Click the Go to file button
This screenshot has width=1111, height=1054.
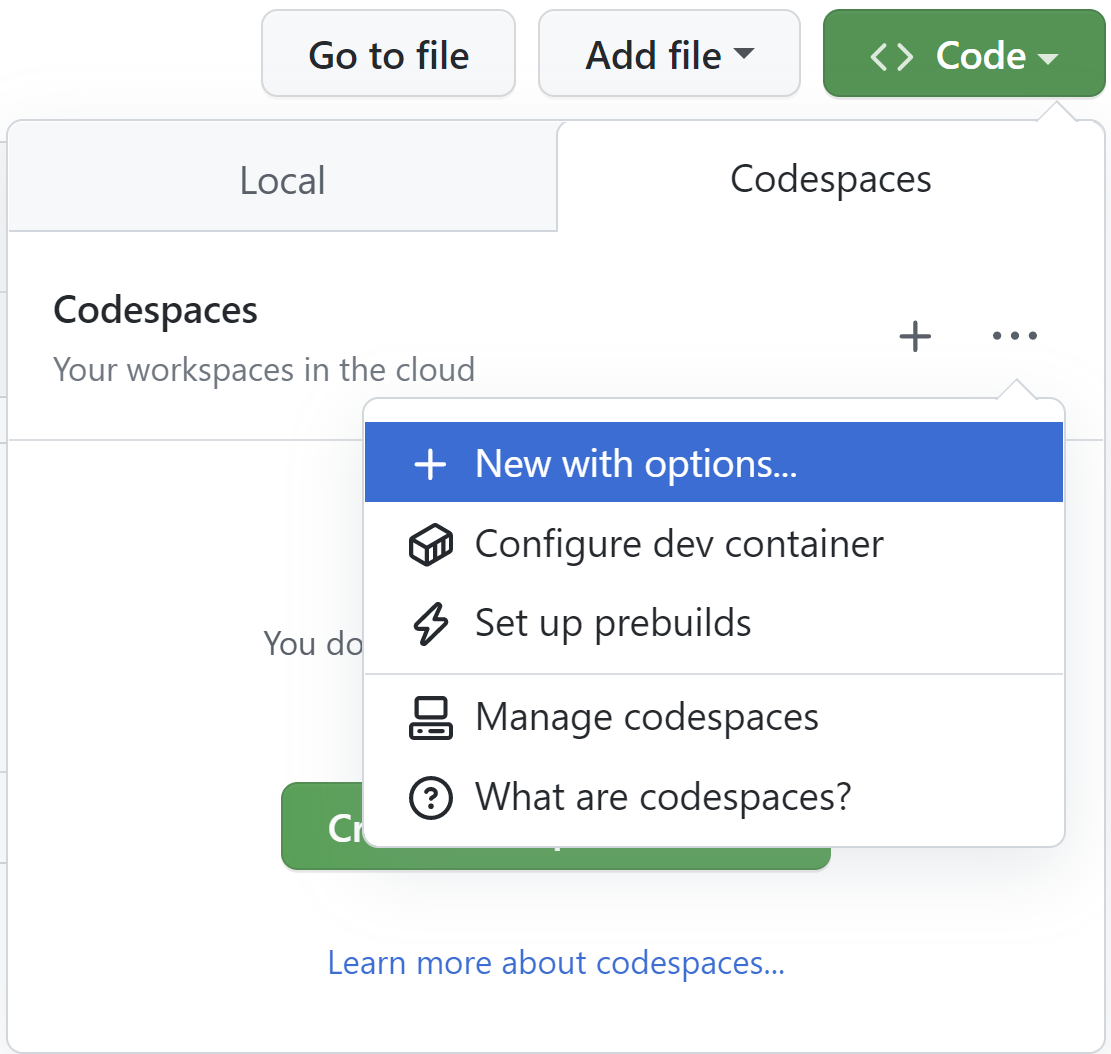click(388, 54)
